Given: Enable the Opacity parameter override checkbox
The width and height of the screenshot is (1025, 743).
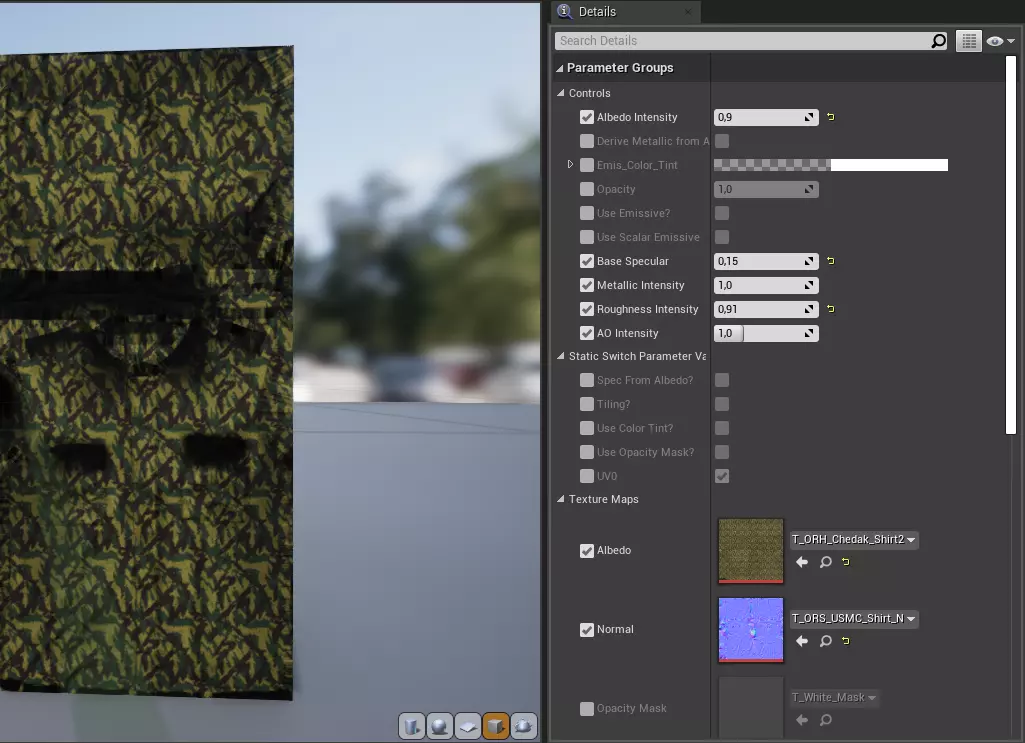Looking at the screenshot, I should point(587,189).
